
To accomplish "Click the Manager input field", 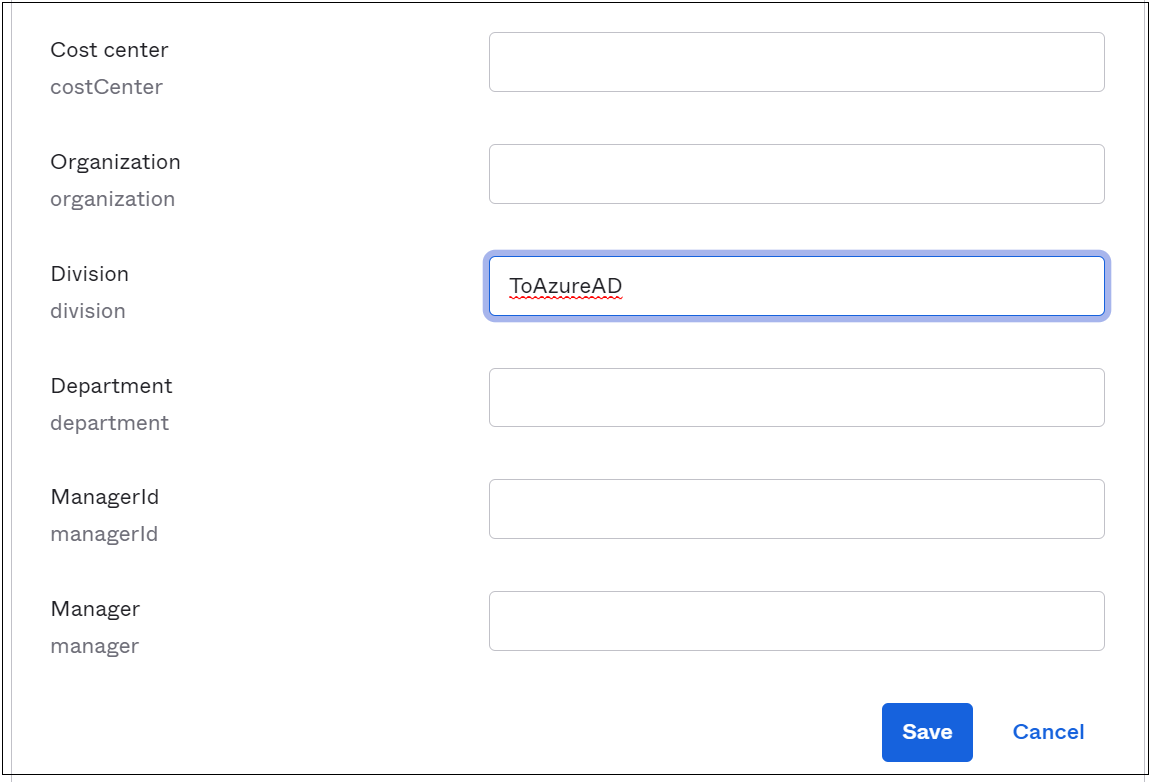I will point(795,620).
